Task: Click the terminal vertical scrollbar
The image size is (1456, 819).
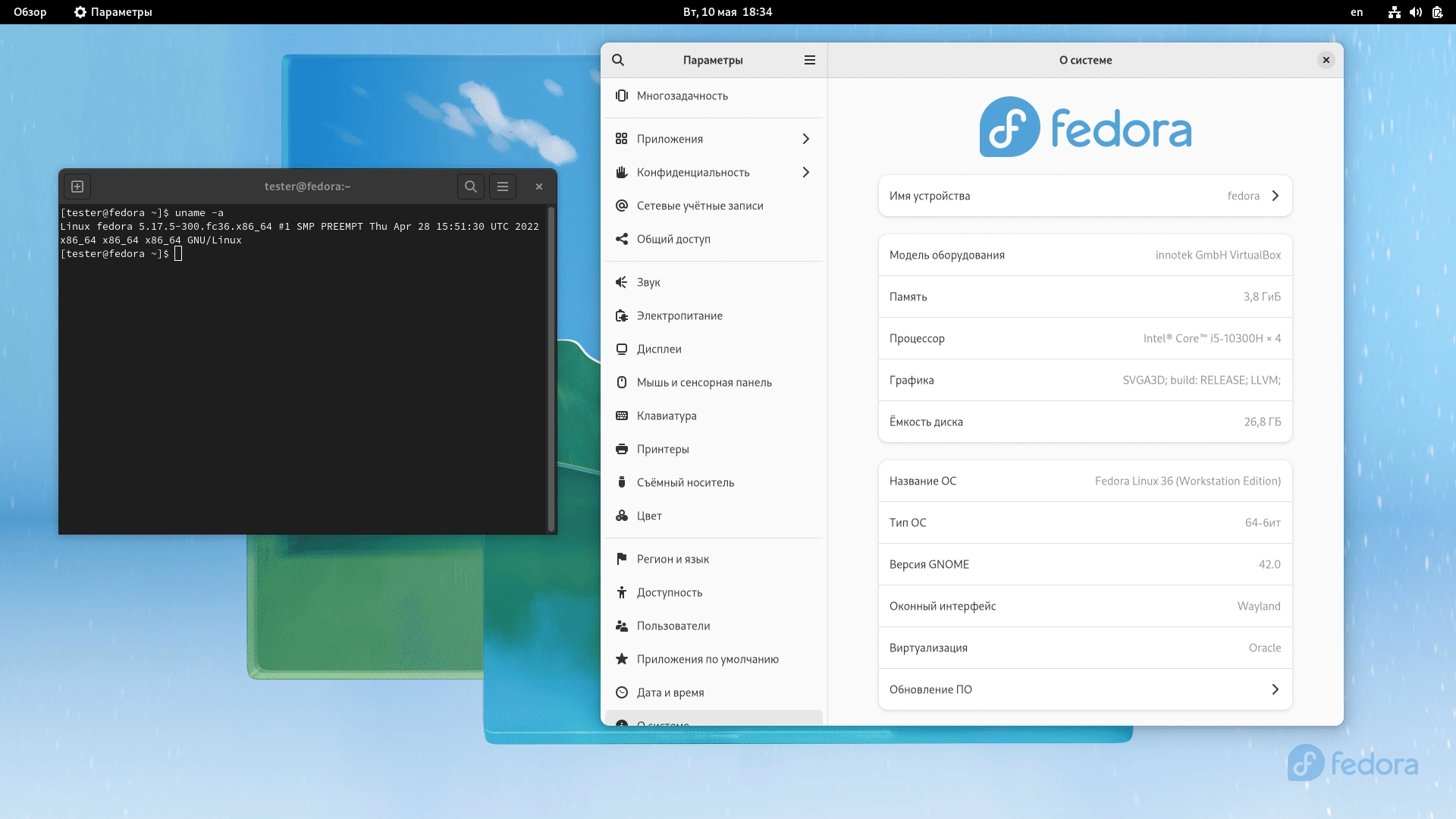Action: point(551,369)
